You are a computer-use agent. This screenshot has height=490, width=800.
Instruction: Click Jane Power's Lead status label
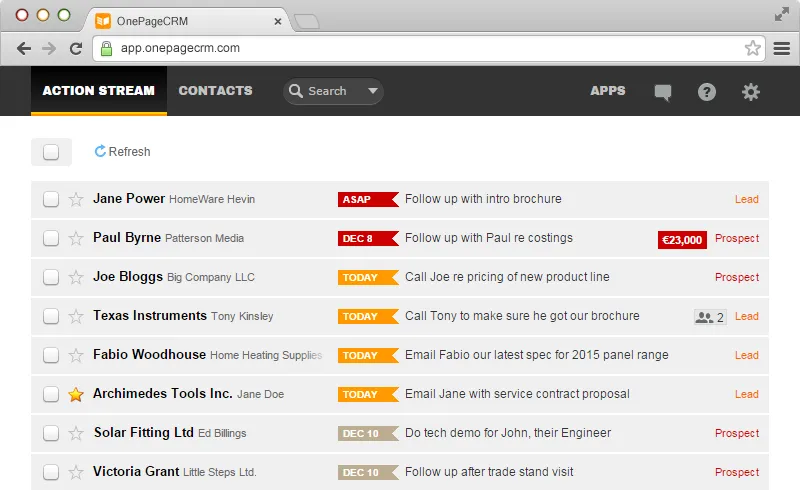click(746, 200)
